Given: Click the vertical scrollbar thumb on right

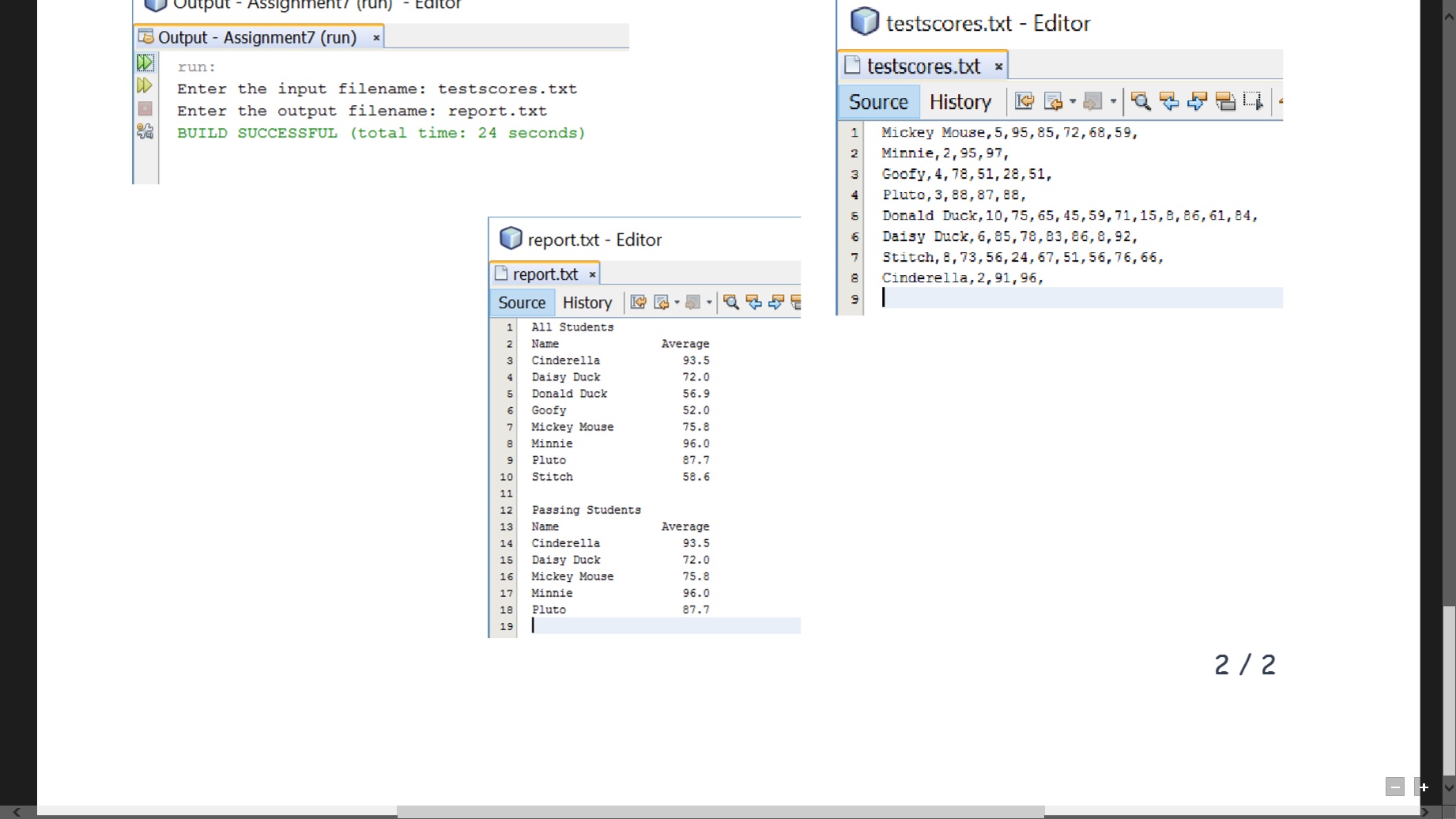Looking at the screenshot, I should (x=1449, y=691).
